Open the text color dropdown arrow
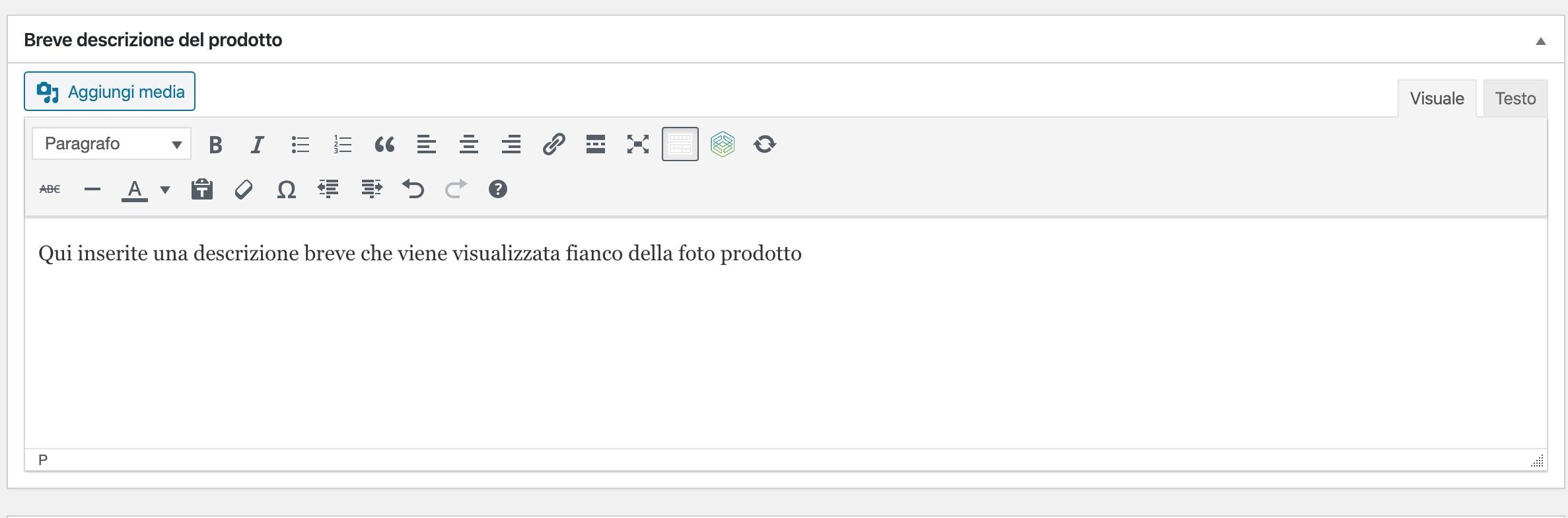Viewport: 1568px width, 518px height. (x=165, y=190)
